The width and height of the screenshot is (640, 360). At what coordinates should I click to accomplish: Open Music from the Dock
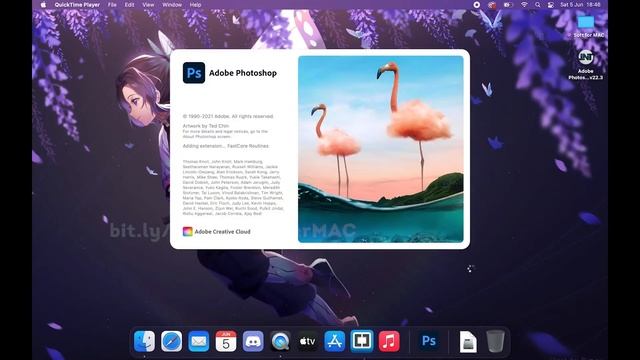tap(389, 341)
